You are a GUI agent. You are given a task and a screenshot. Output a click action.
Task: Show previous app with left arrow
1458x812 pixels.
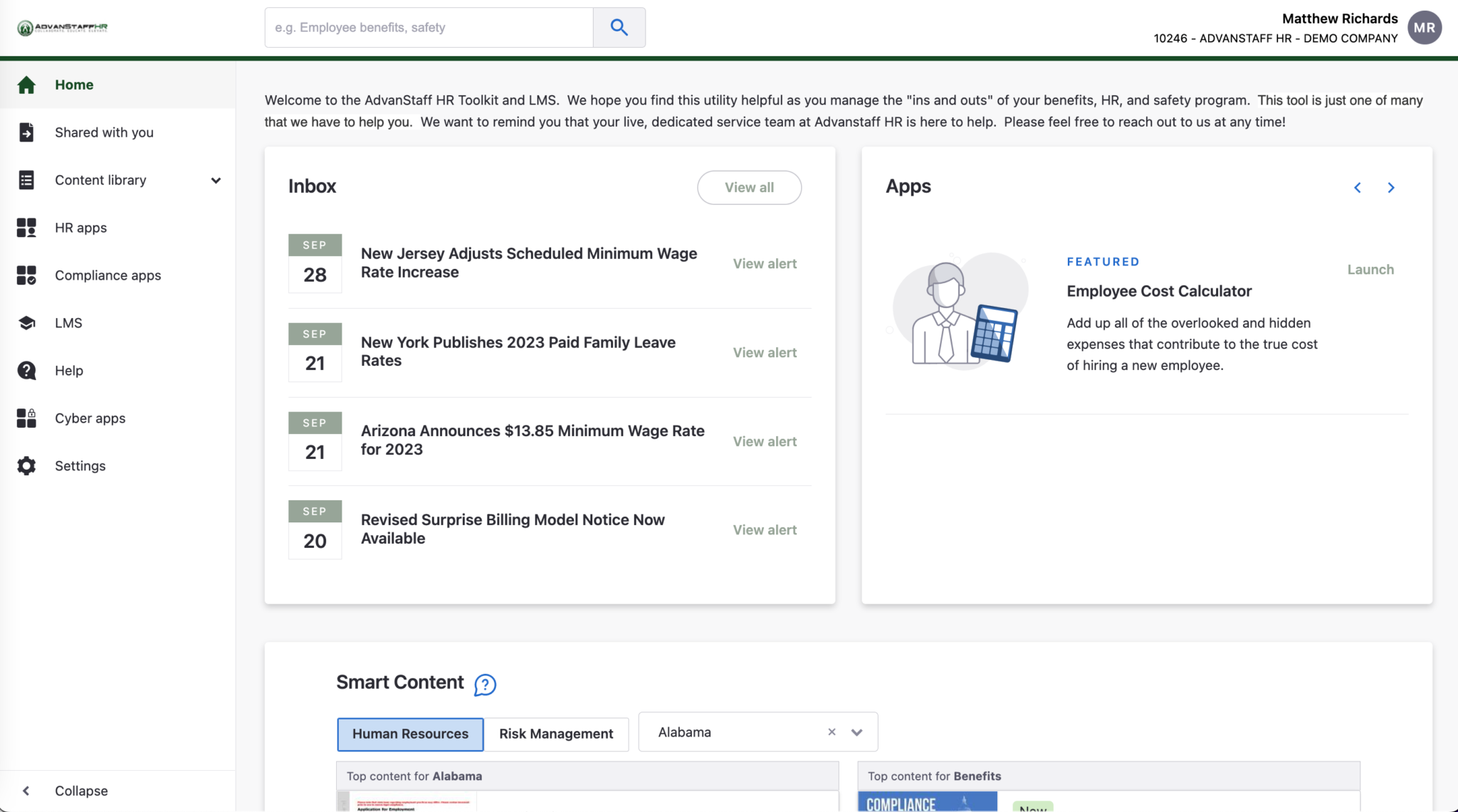pyautogui.click(x=1358, y=188)
